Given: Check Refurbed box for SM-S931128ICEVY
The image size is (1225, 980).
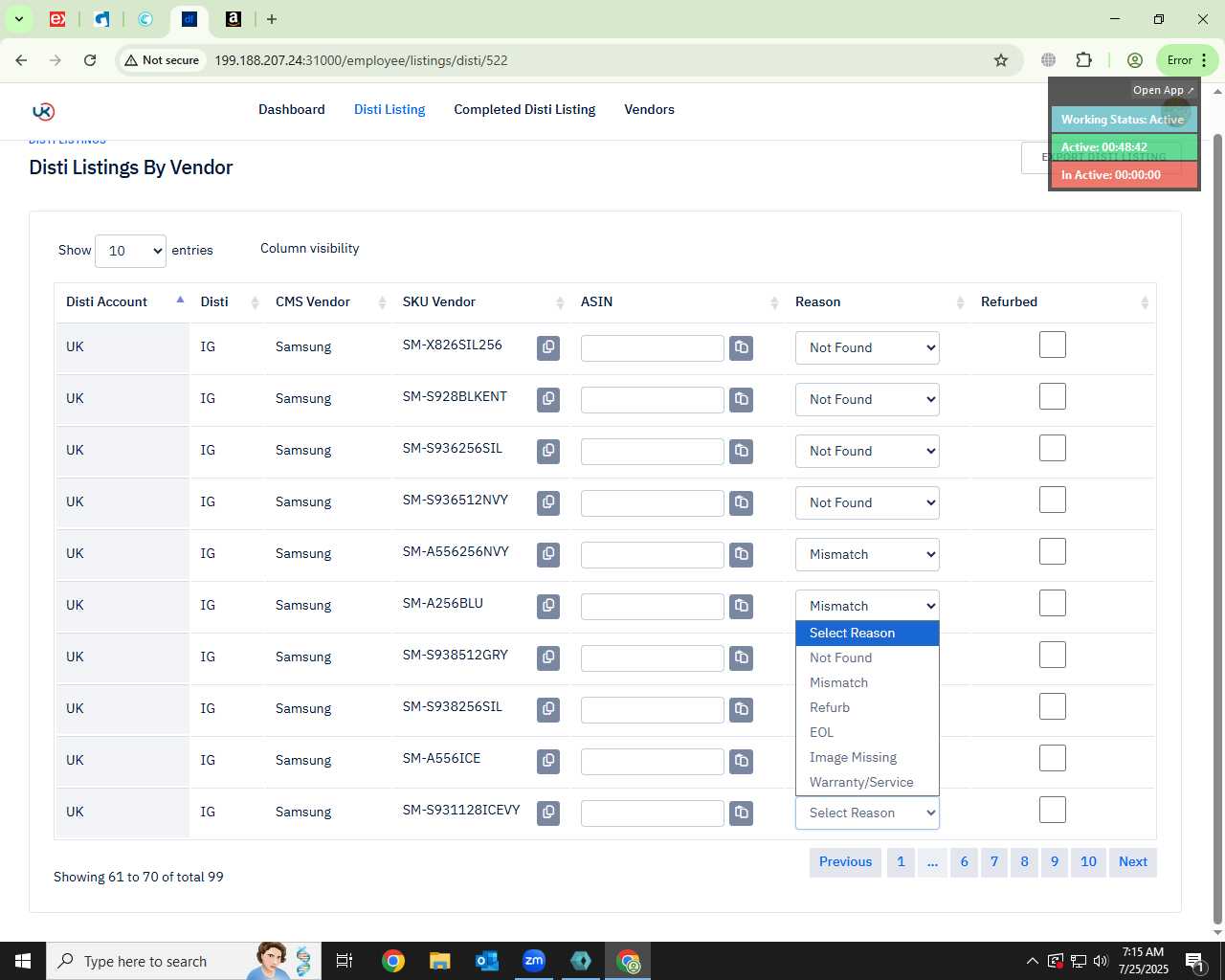Looking at the screenshot, I should (x=1053, y=810).
